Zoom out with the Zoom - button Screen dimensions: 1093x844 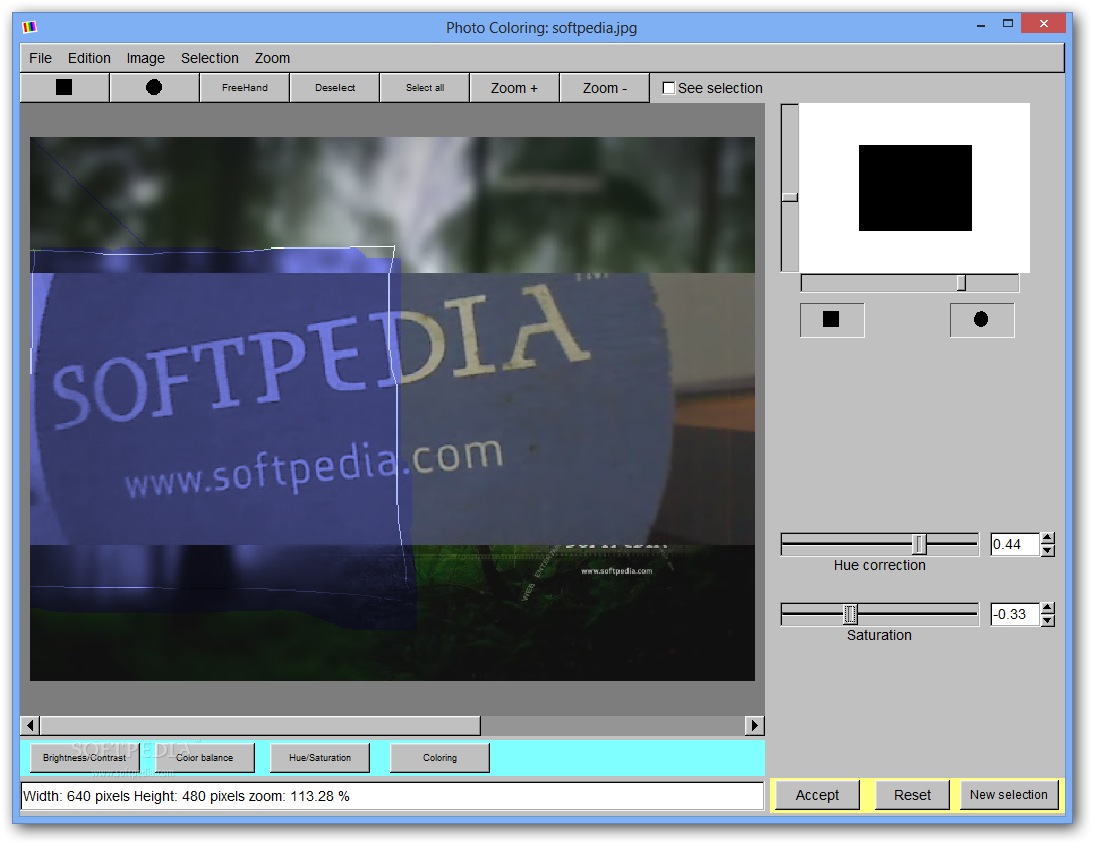[604, 87]
